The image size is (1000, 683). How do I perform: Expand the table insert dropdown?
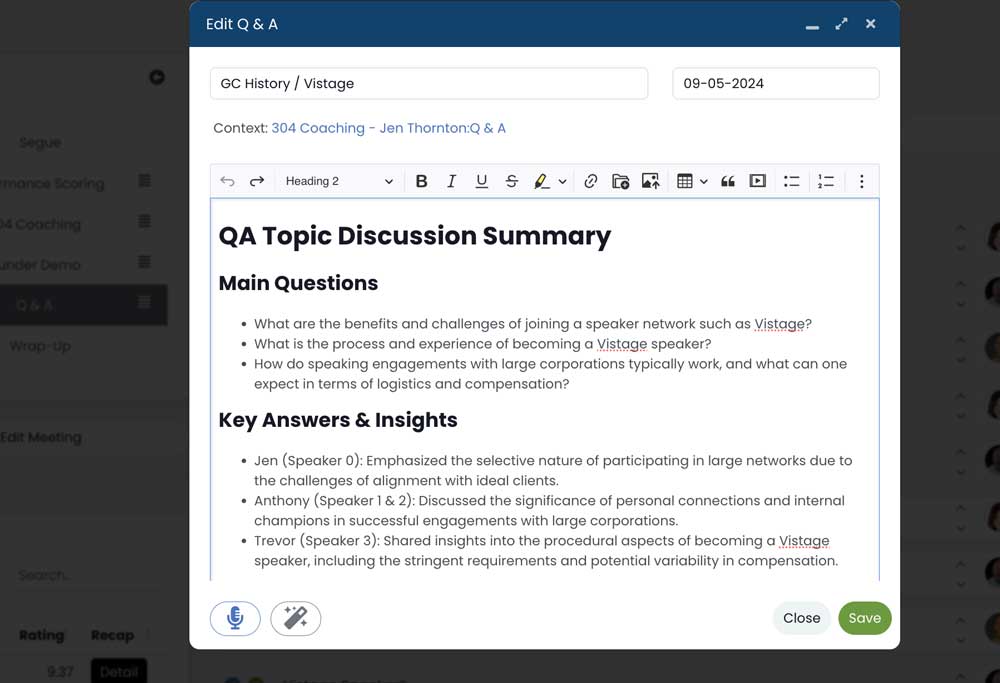pyautogui.click(x=703, y=181)
